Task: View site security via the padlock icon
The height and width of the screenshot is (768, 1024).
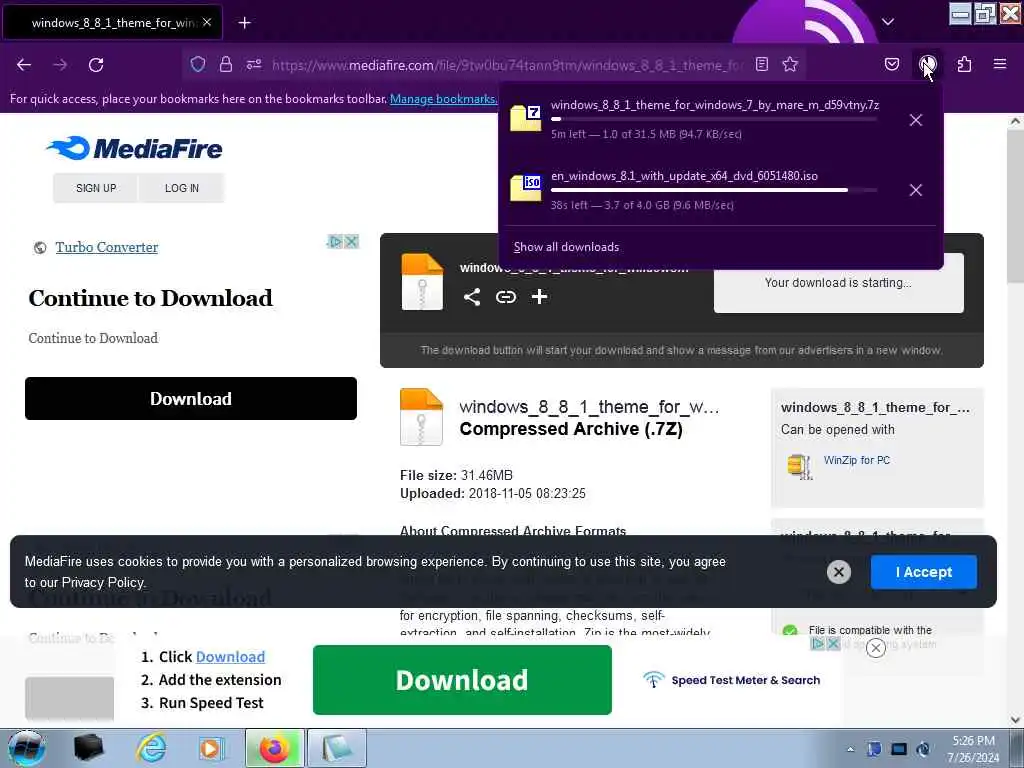Action: pos(226,64)
